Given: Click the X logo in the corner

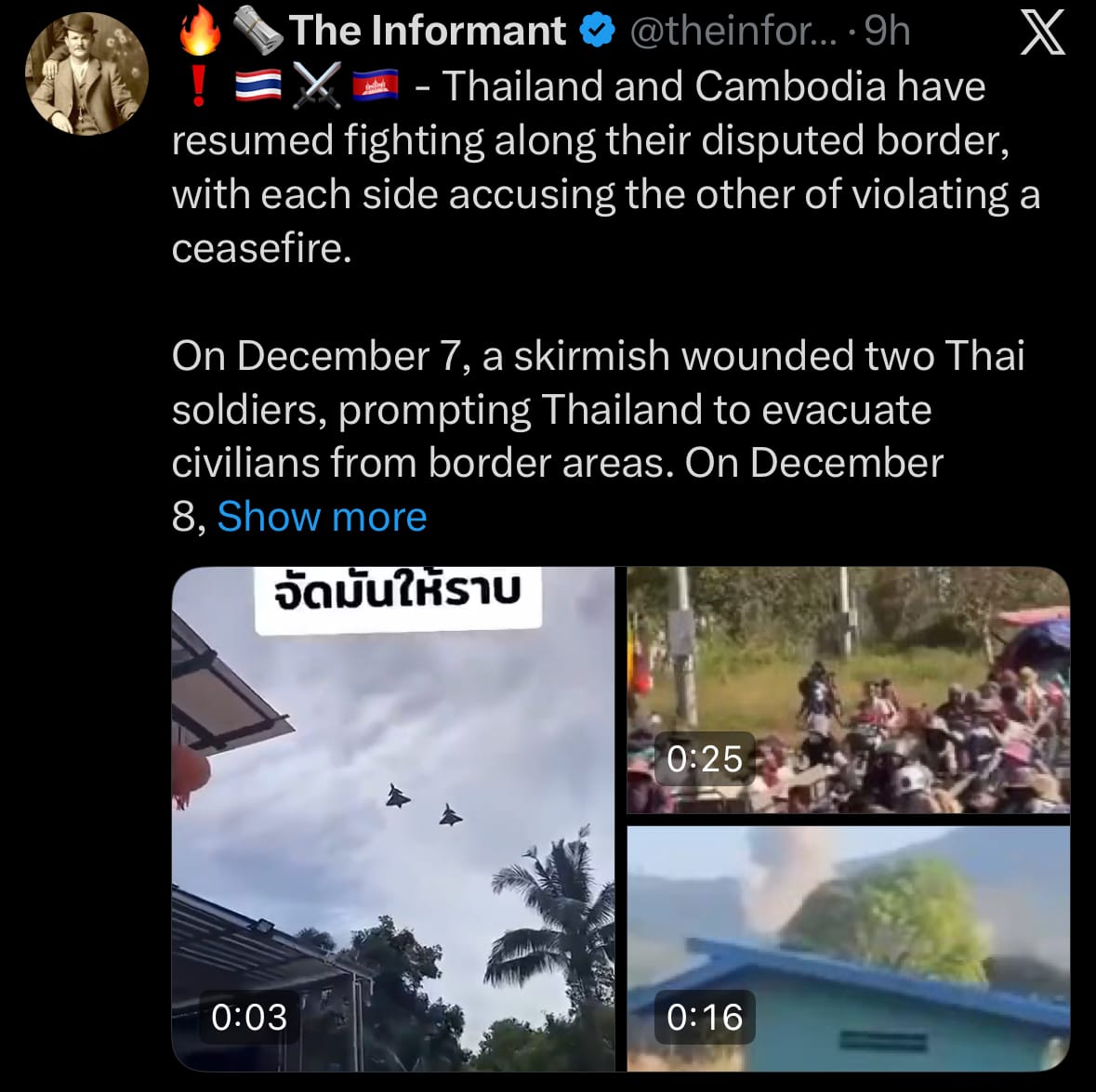Looking at the screenshot, I should [x=1042, y=33].
